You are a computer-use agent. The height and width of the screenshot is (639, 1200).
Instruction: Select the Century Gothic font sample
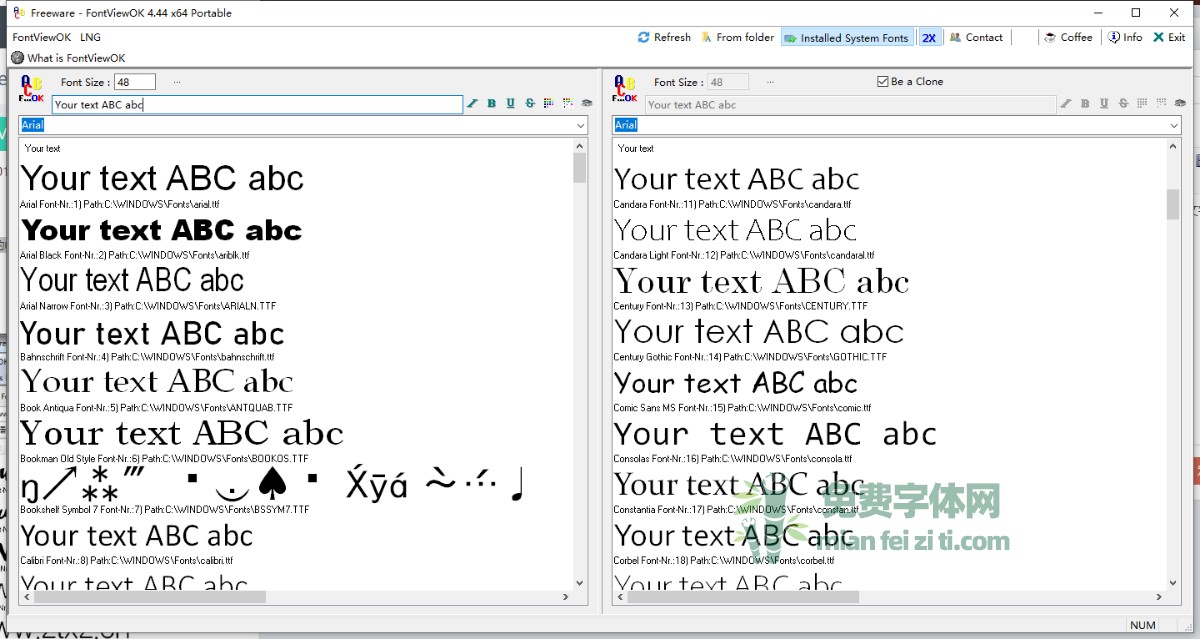[x=758, y=332]
